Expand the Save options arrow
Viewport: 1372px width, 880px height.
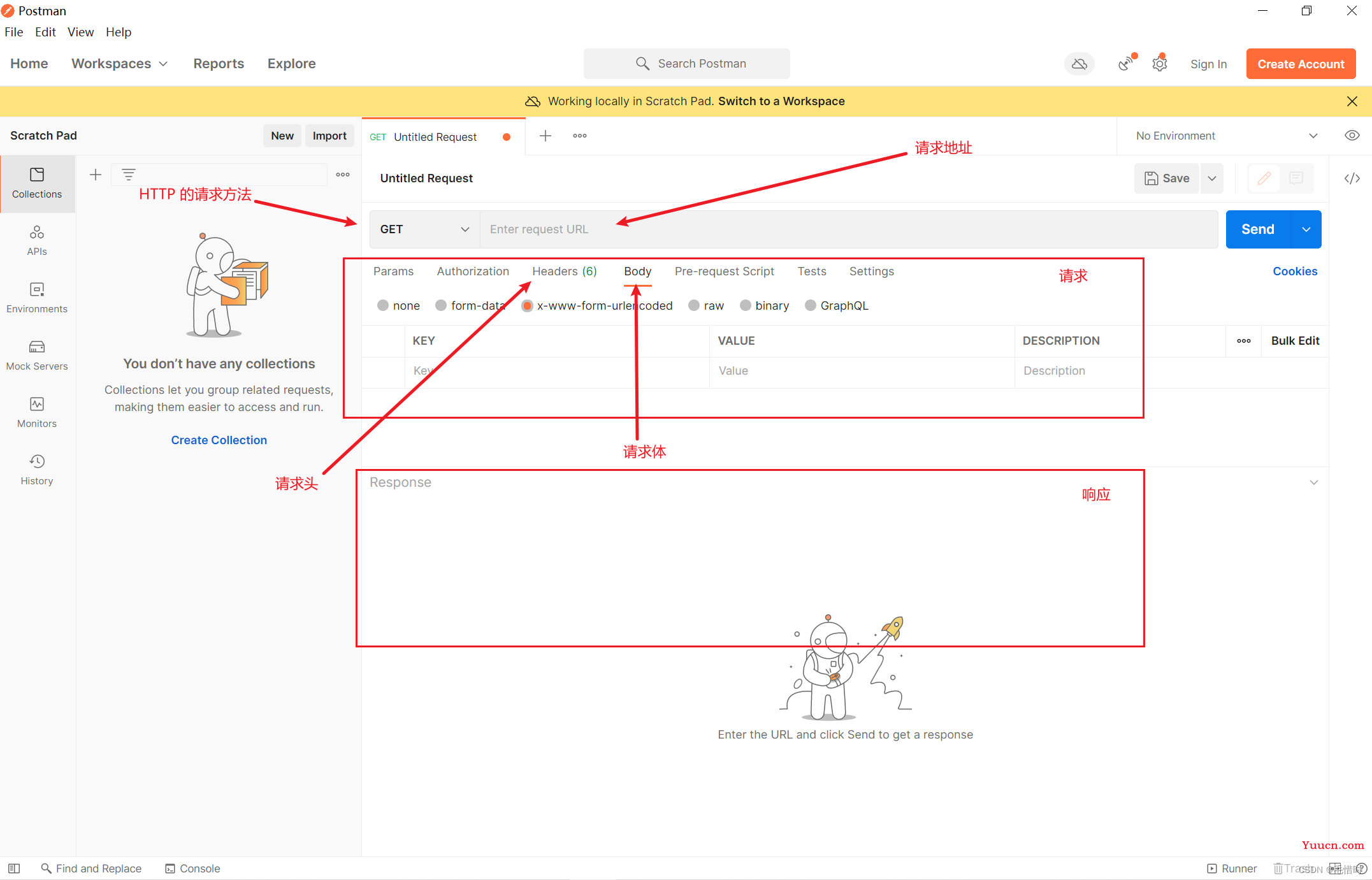[x=1212, y=178]
